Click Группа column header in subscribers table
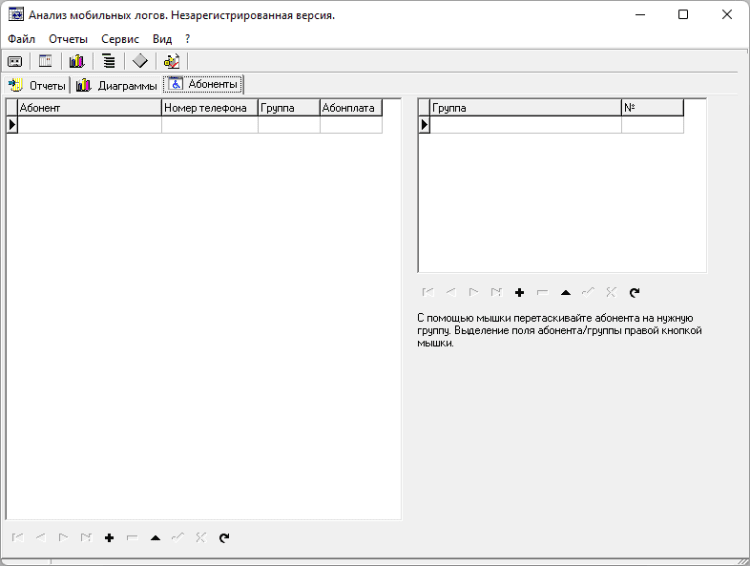The height and width of the screenshot is (566, 750). (x=289, y=108)
